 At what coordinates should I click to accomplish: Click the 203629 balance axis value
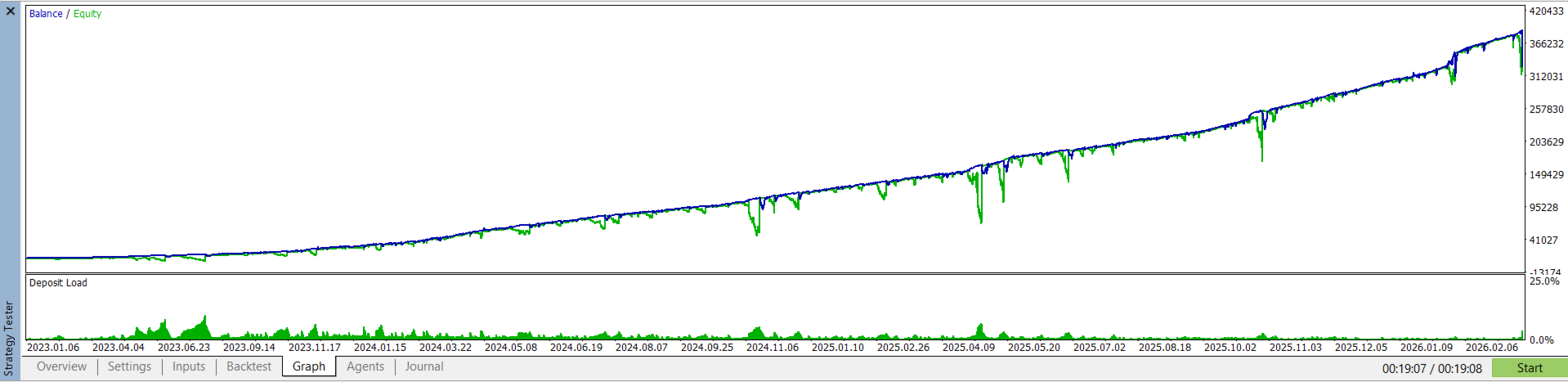[1546, 142]
